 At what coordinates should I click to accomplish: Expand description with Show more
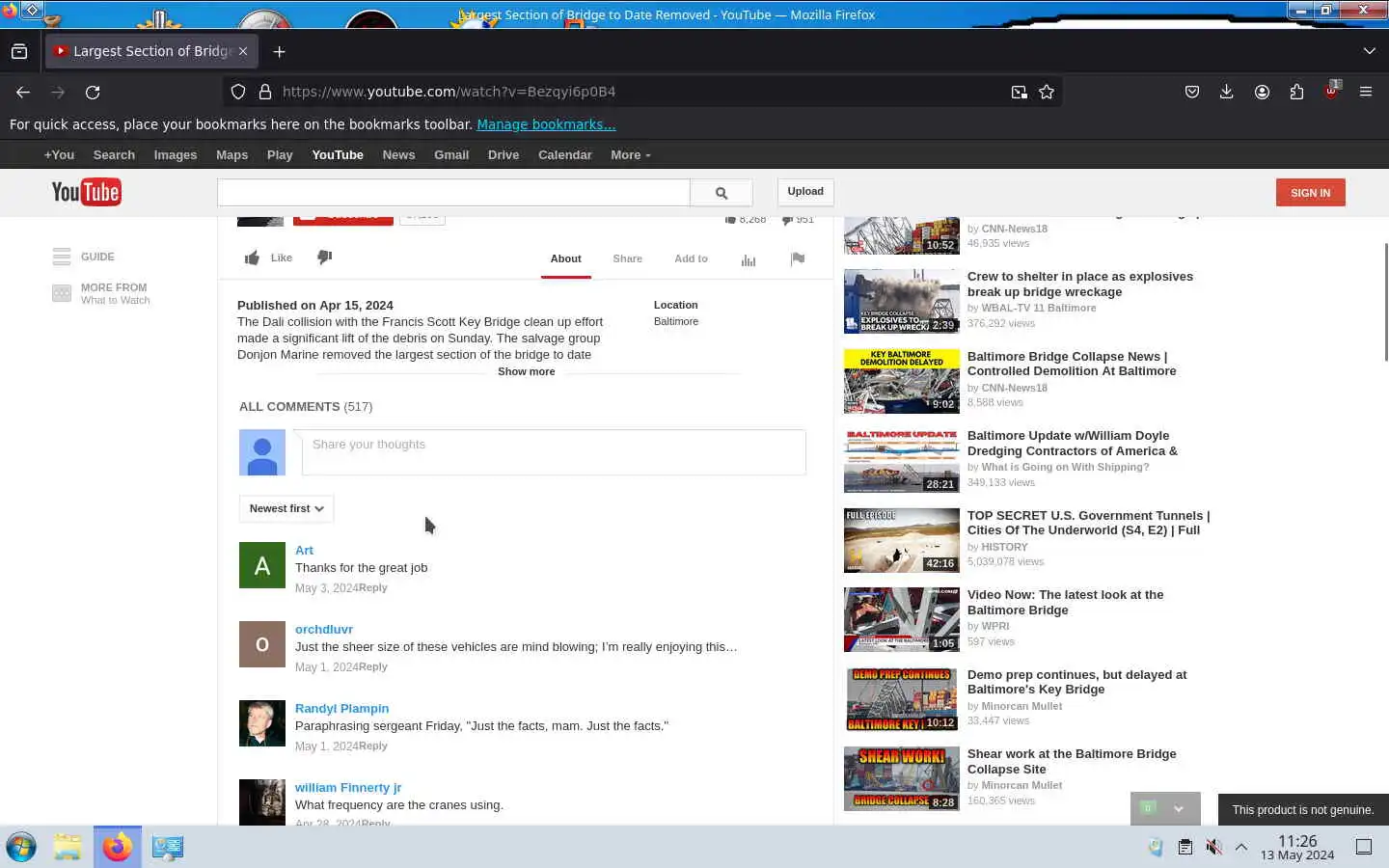[527, 371]
